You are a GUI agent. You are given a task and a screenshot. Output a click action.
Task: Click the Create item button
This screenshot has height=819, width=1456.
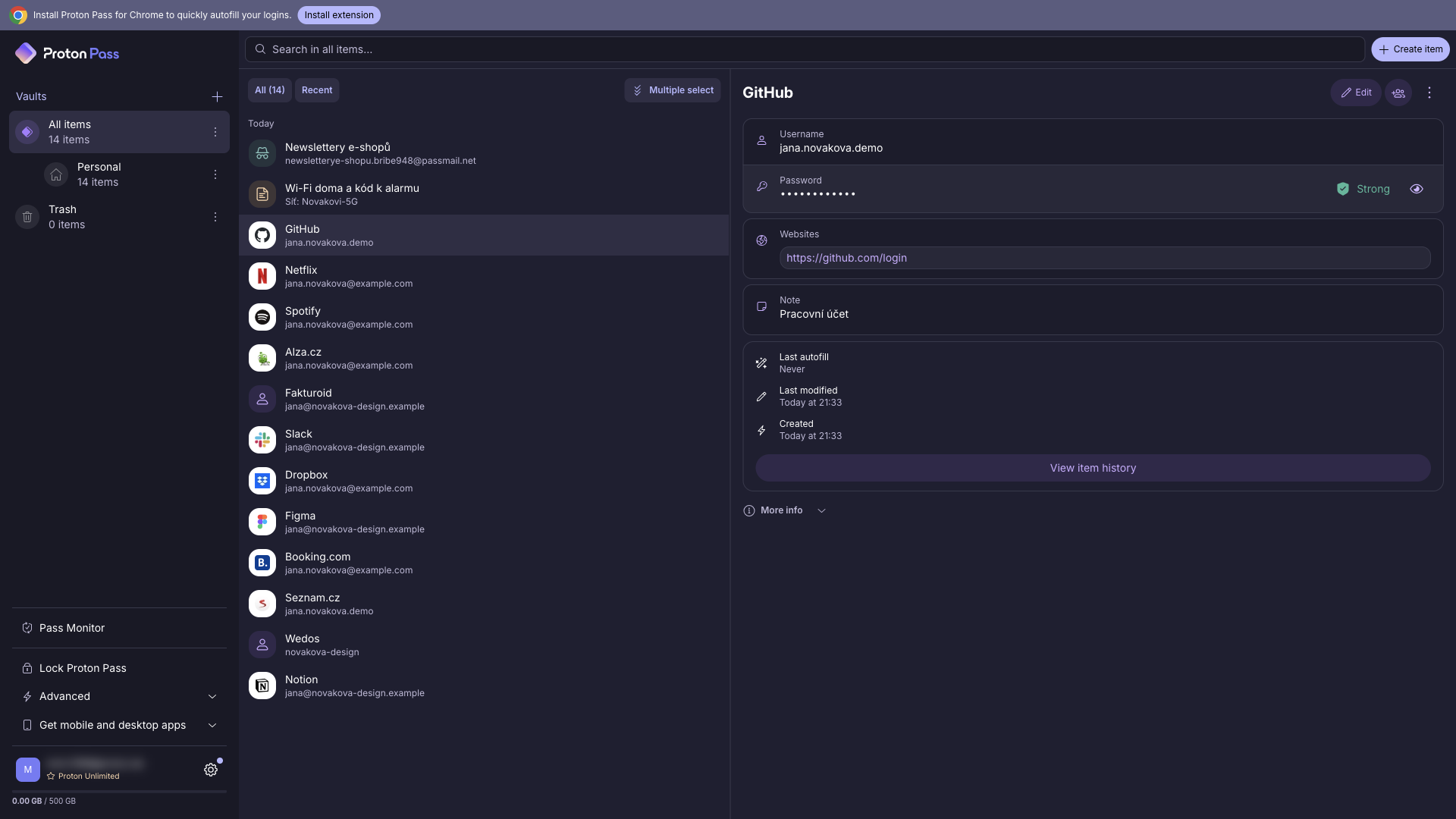coord(1410,49)
